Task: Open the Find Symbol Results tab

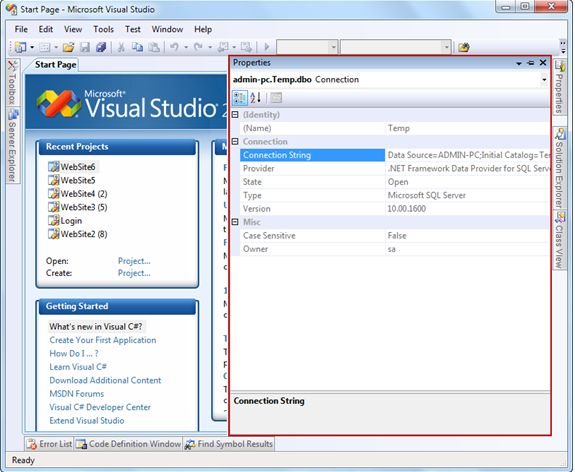Action: pyautogui.click(x=228, y=444)
